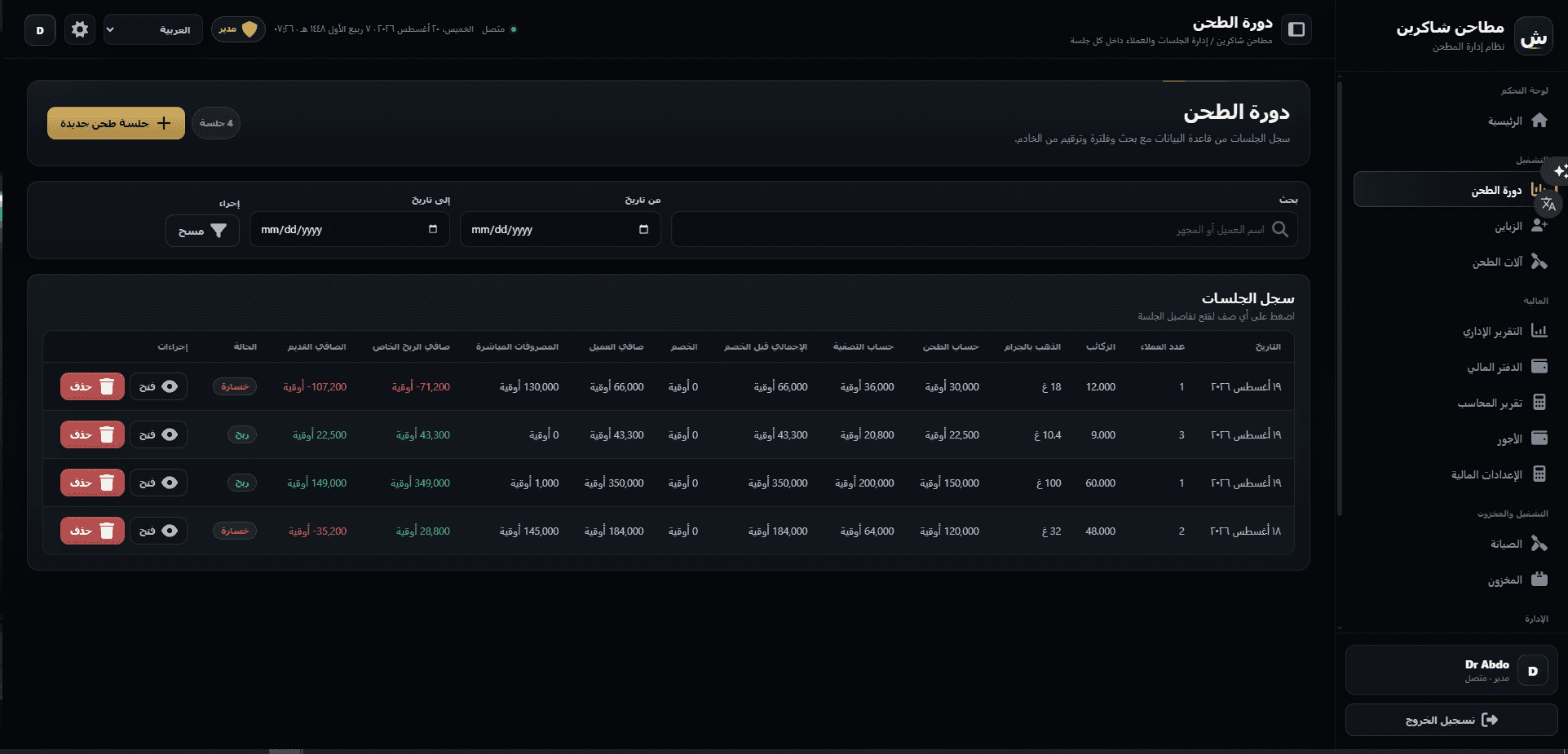Click the تقرير المحاسب calculator icon
The width and height of the screenshot is (1568, 754).
(x=1539, y=403)
